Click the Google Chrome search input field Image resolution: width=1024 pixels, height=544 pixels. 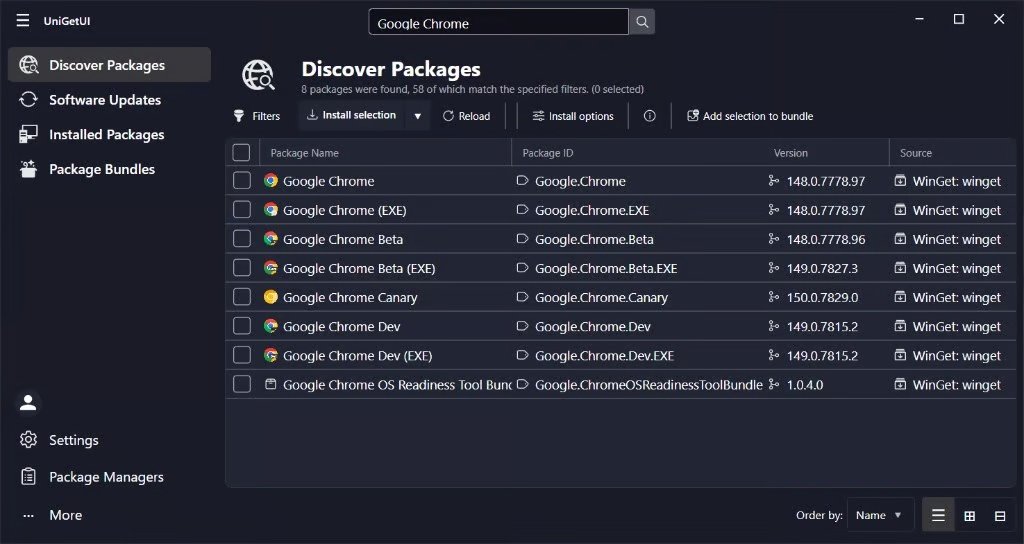[x=498, y=22]
